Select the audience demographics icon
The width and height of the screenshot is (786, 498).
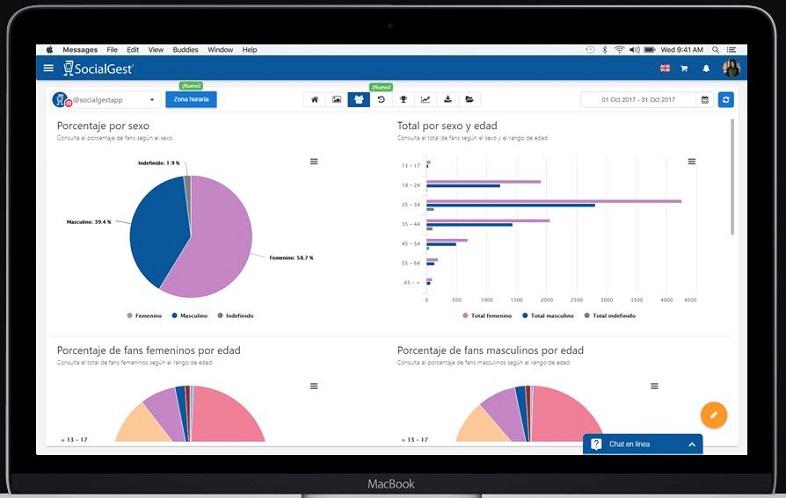click(358, 99)
